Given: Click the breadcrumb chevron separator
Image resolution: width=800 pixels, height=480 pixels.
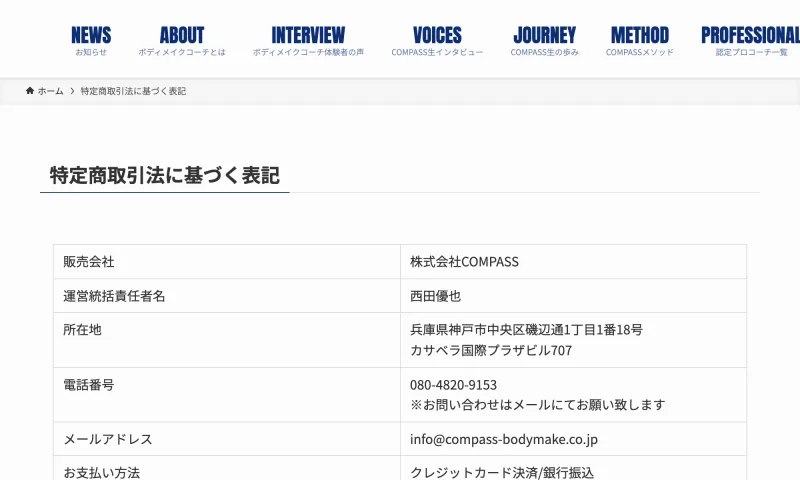Looking at the screenshot, I should [72, 91].
